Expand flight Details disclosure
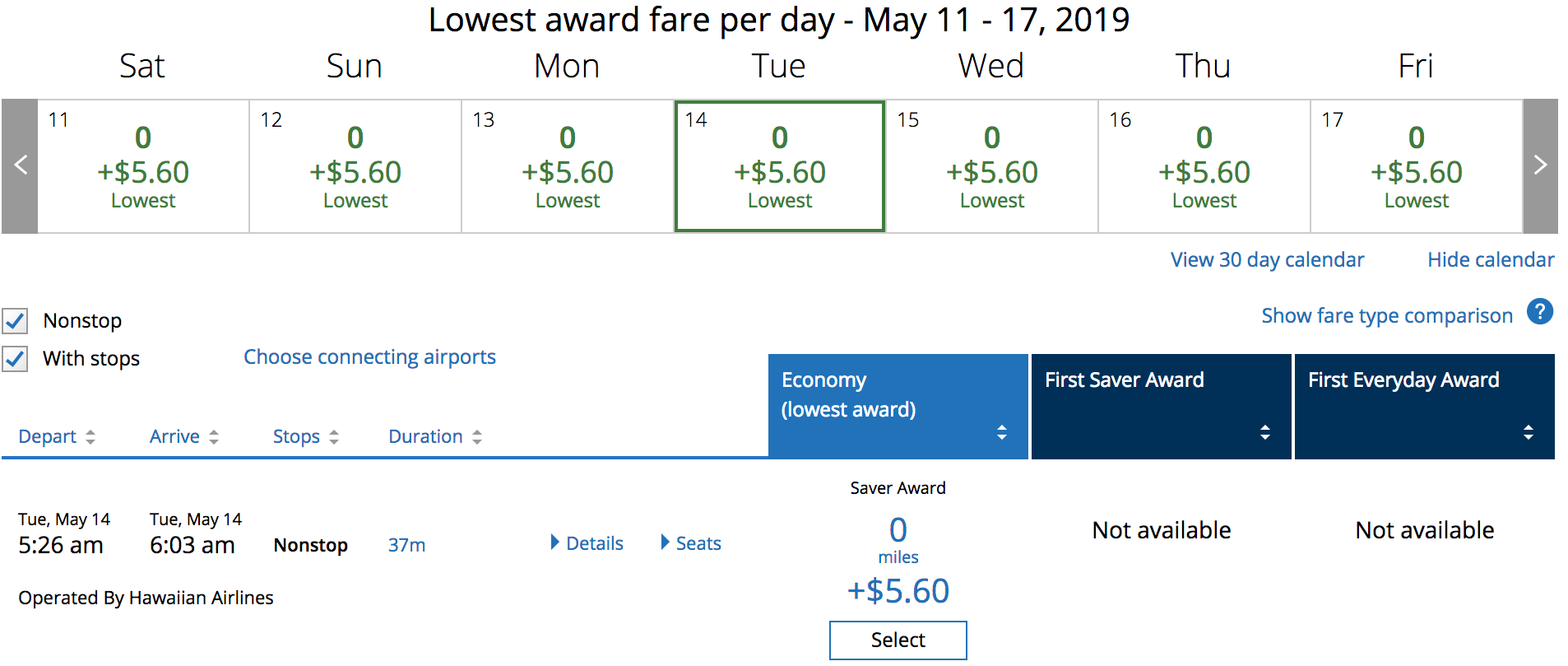 point(587,543)
